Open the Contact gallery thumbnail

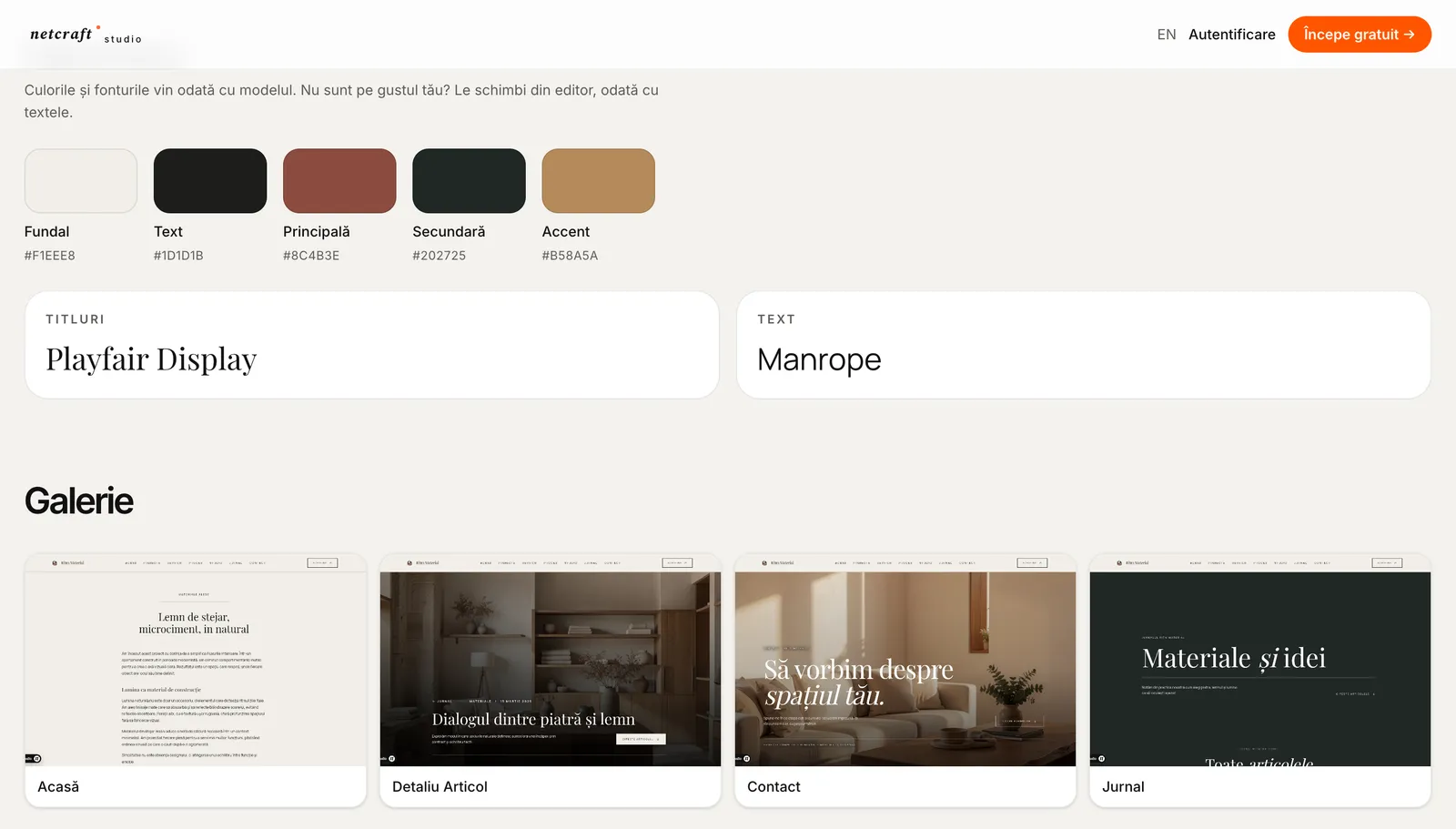(905, 661)
